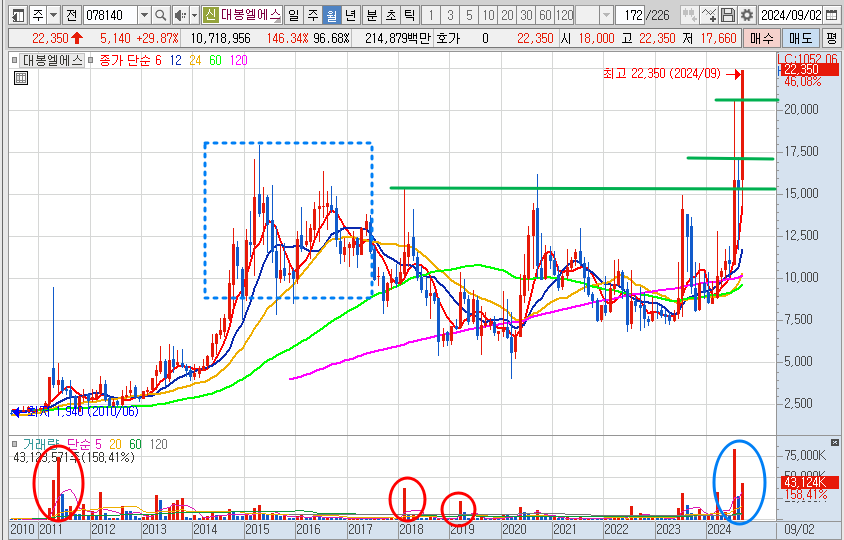
Task: Click the candlestick add icon in toolbar
Action: [690, 15]
